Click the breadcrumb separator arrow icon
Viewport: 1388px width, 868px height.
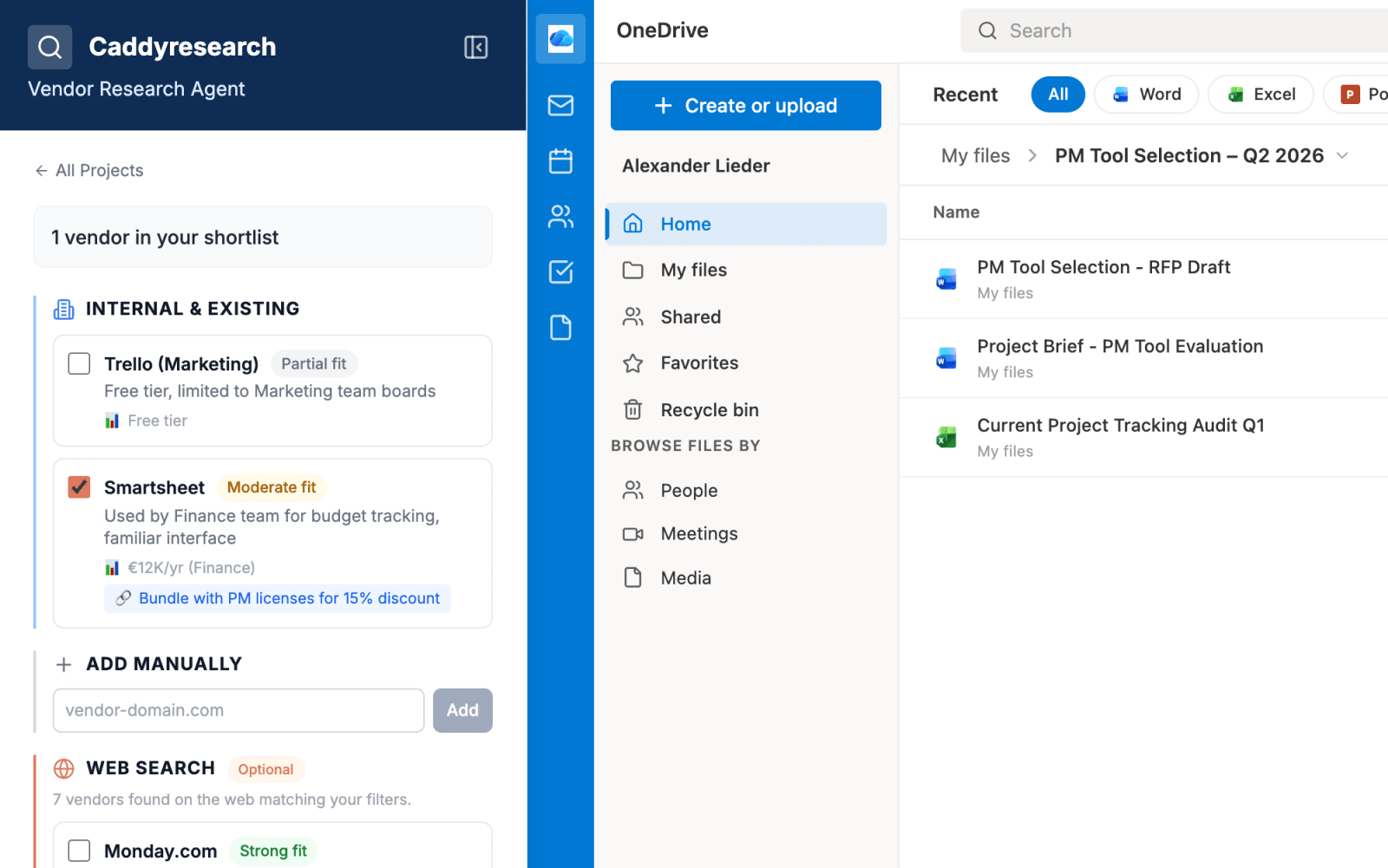coord(1032,156)
